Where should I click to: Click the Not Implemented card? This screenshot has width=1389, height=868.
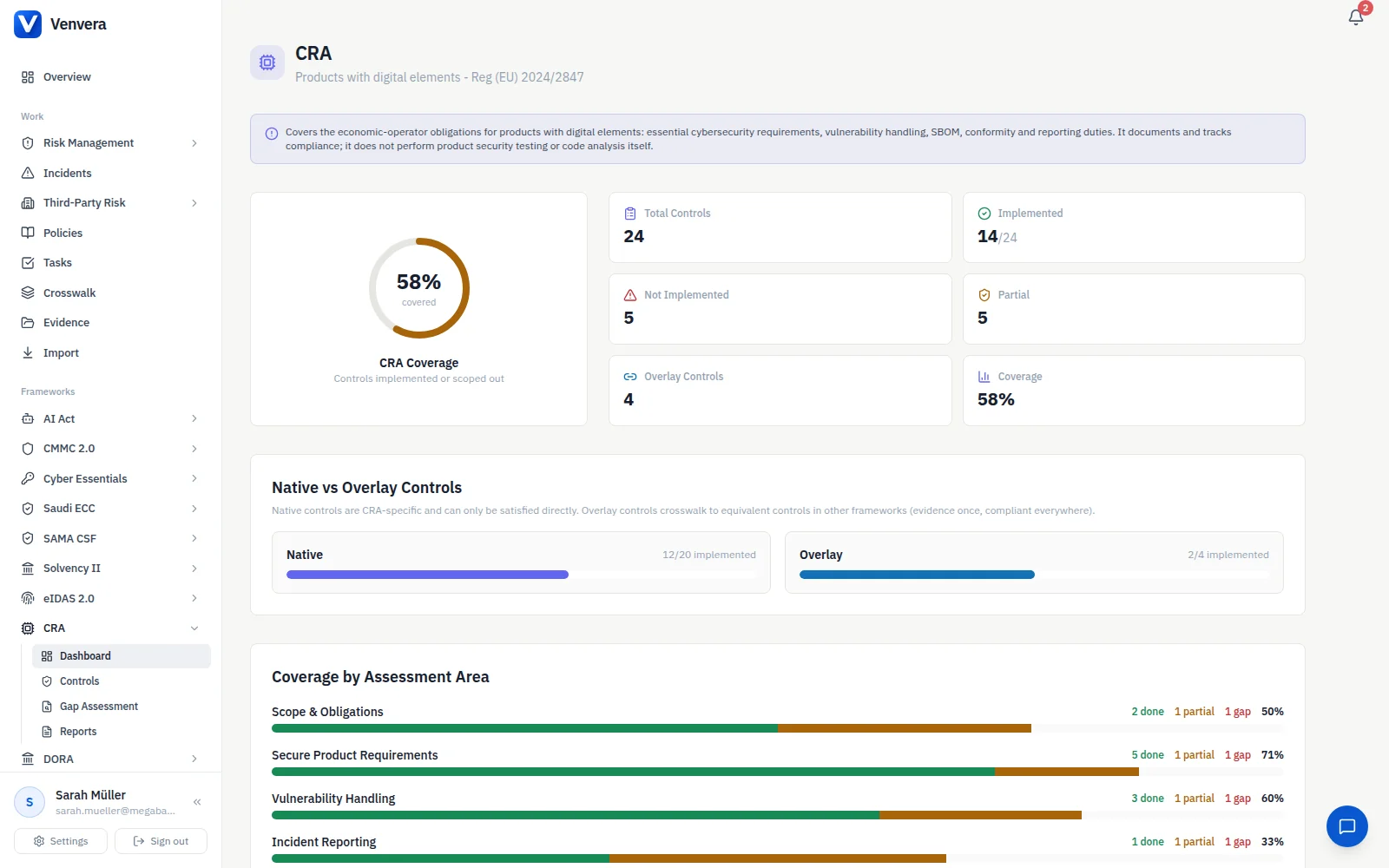tap(780, 309)
